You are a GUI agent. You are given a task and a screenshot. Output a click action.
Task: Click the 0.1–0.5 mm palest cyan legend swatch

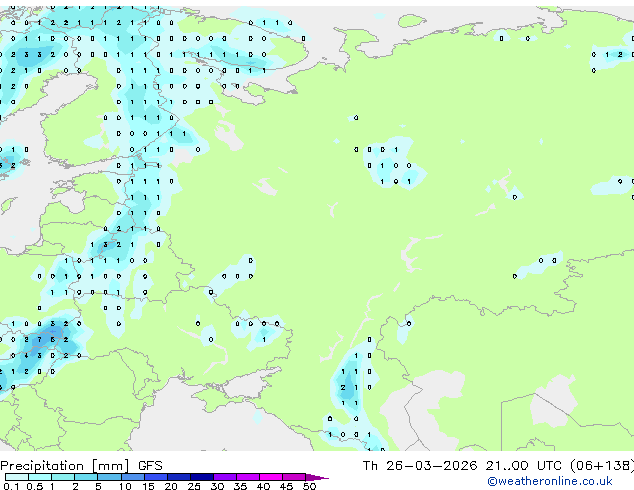click(x=17, y=477)
